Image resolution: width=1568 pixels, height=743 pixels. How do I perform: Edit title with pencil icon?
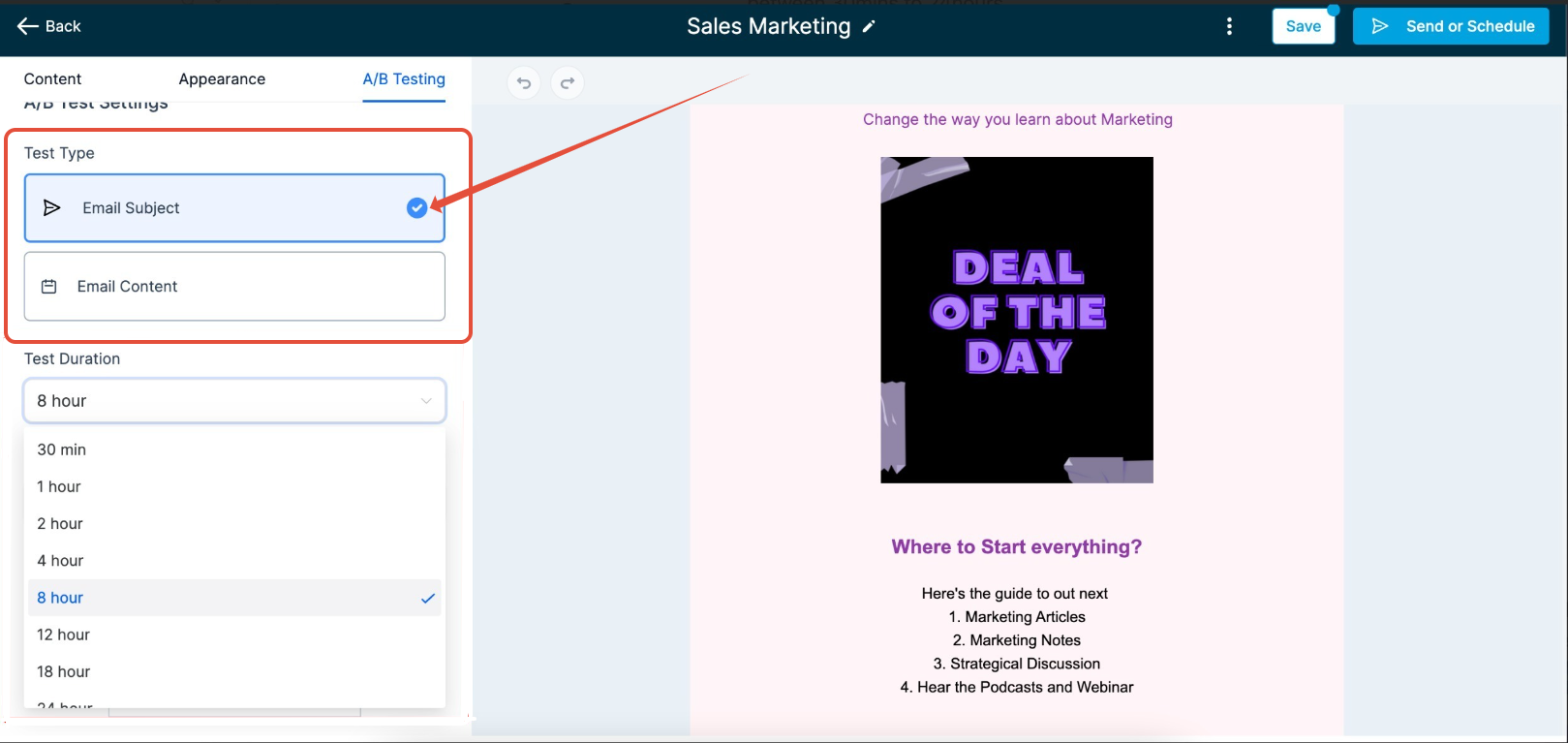[869, 27]
